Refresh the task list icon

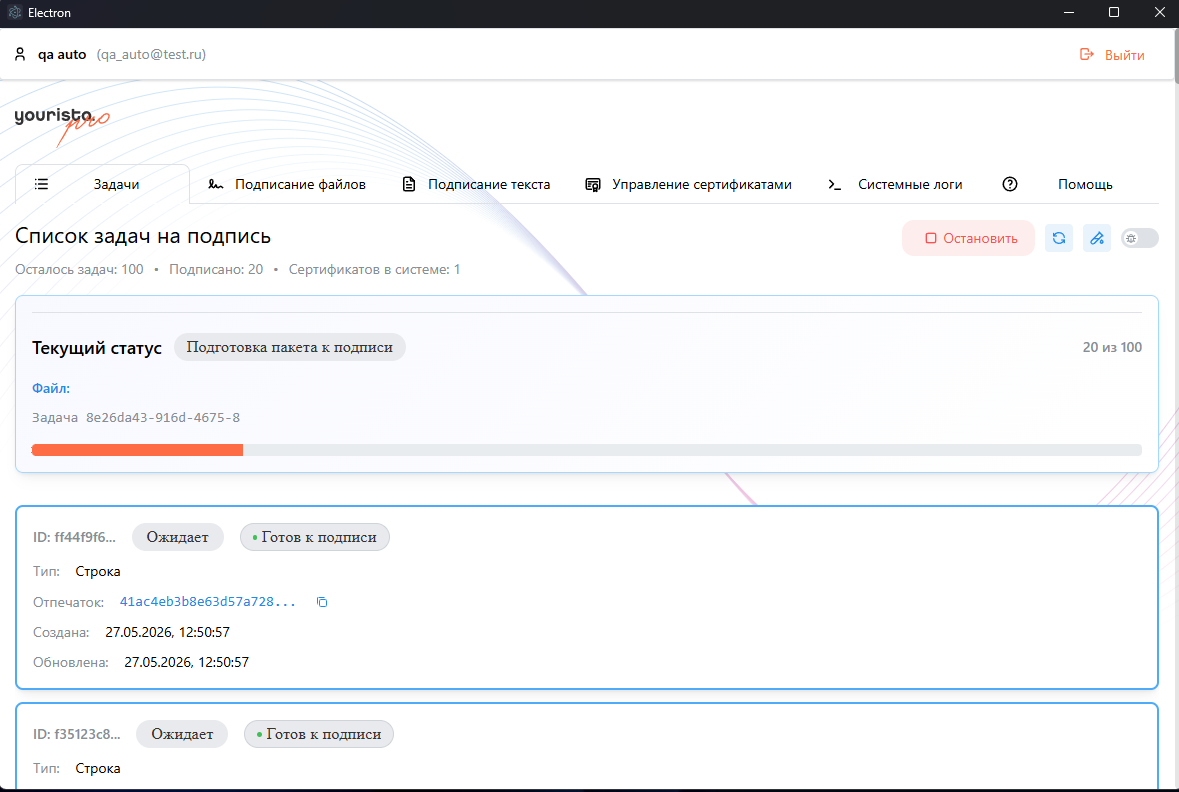point(1059,238)
